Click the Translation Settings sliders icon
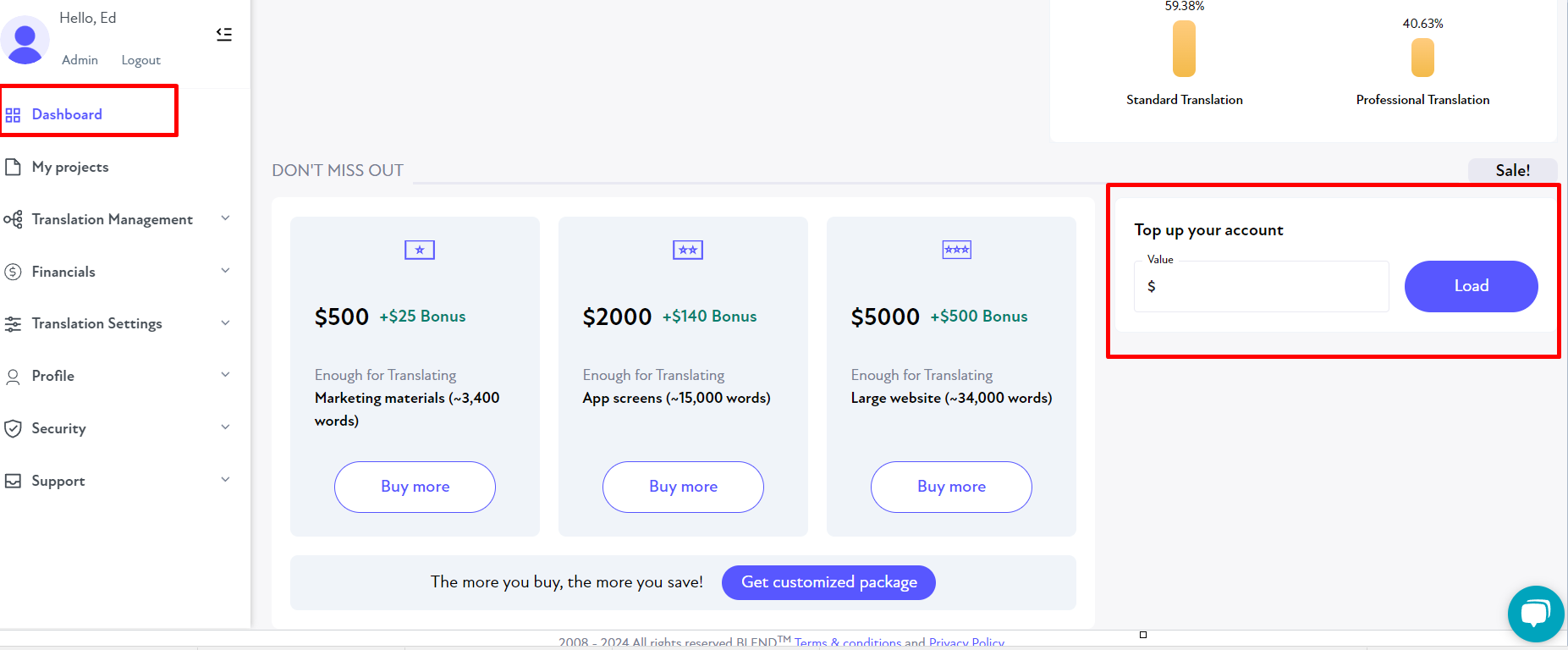This screenshot has width=1568, height=650. point(13,324)
